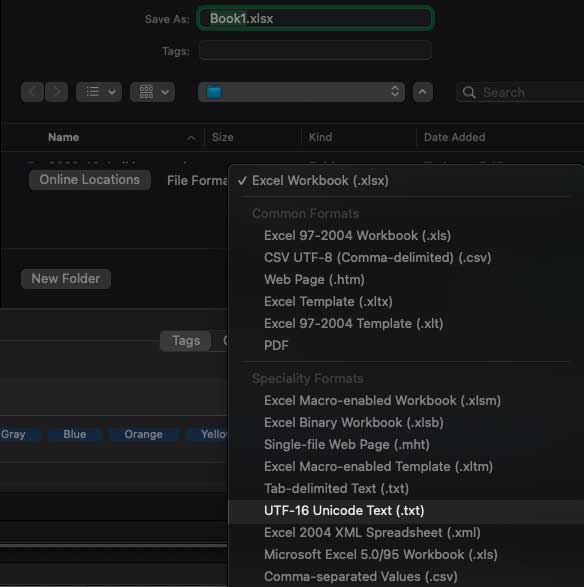Switch to the Tags tab in background window

[186, 341]
